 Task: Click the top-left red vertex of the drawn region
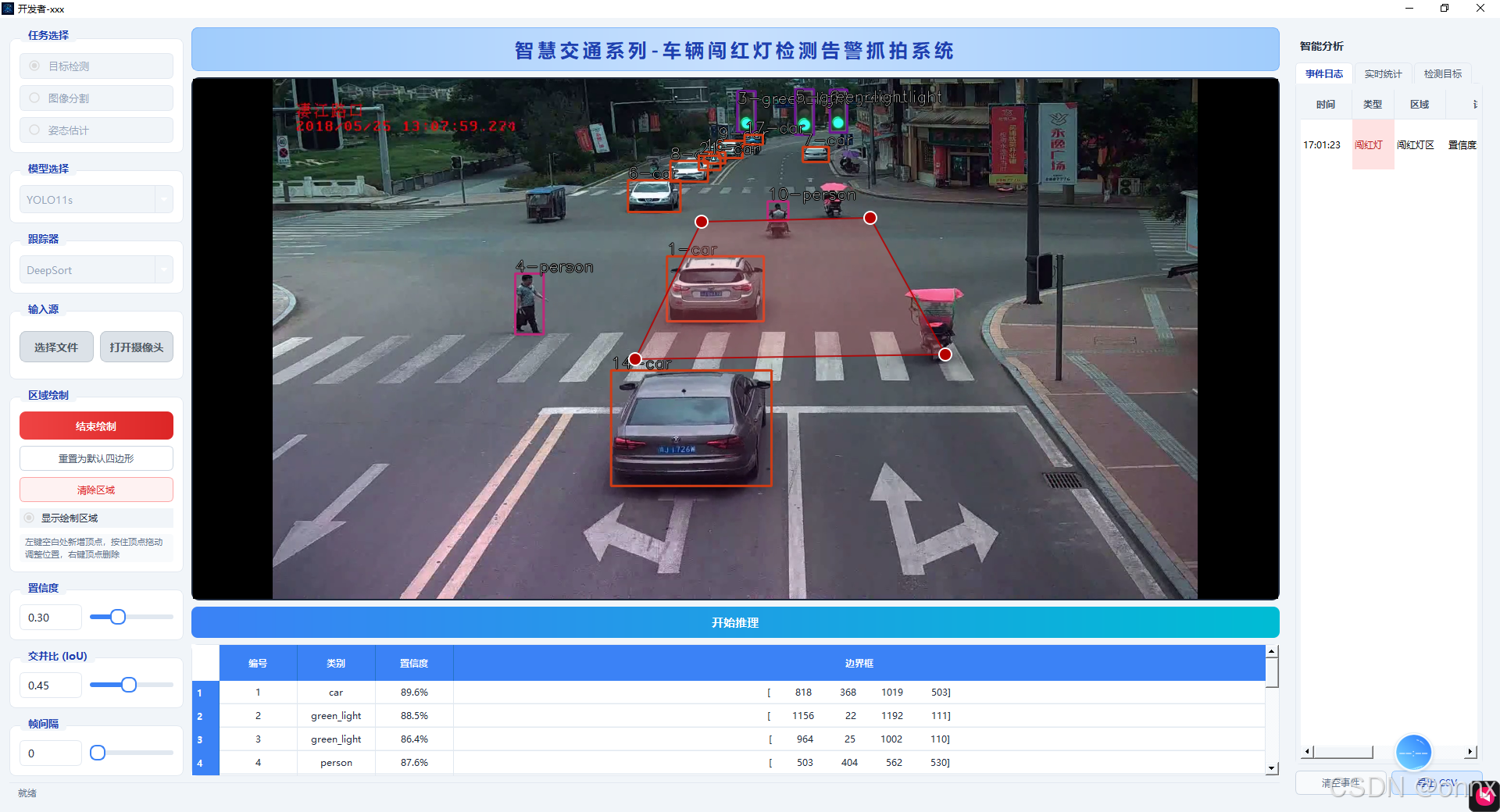point(702,222)
